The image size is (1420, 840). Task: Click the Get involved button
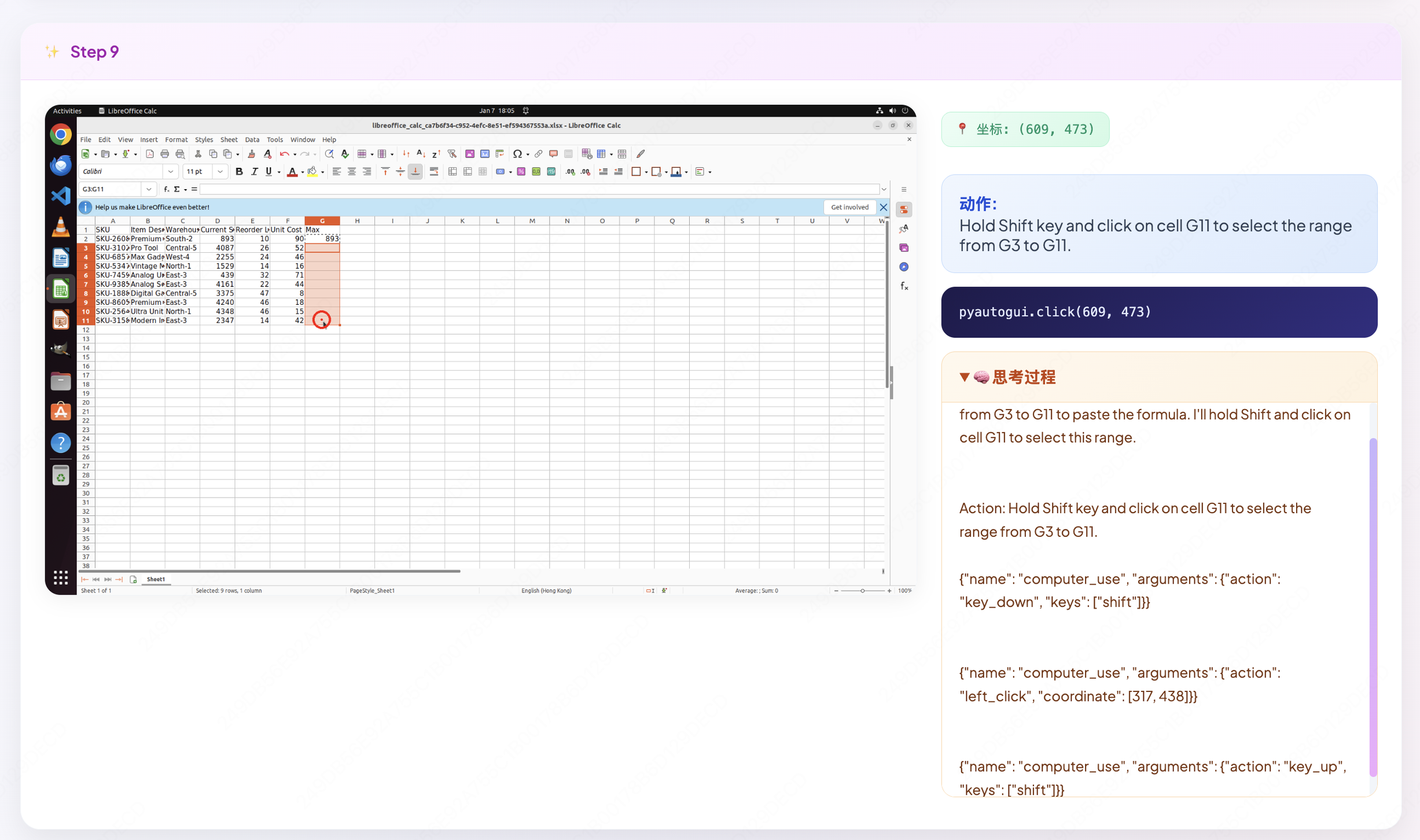[x=849, y=207]
